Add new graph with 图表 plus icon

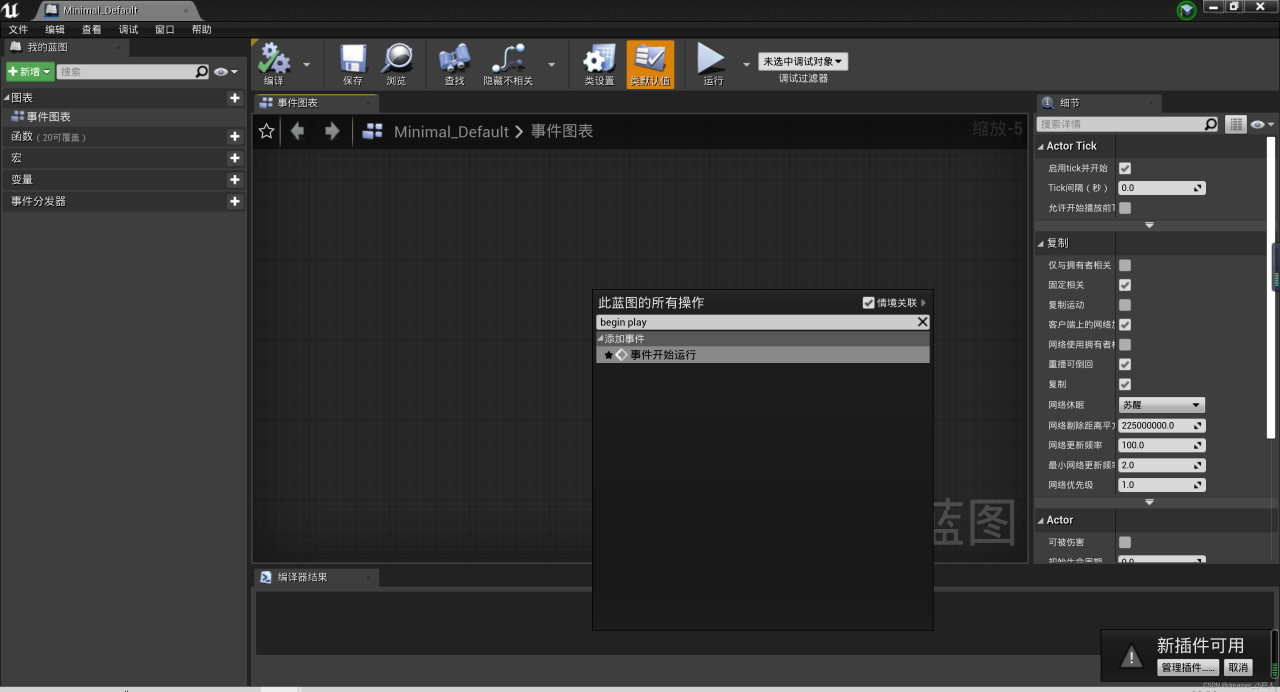235,98
